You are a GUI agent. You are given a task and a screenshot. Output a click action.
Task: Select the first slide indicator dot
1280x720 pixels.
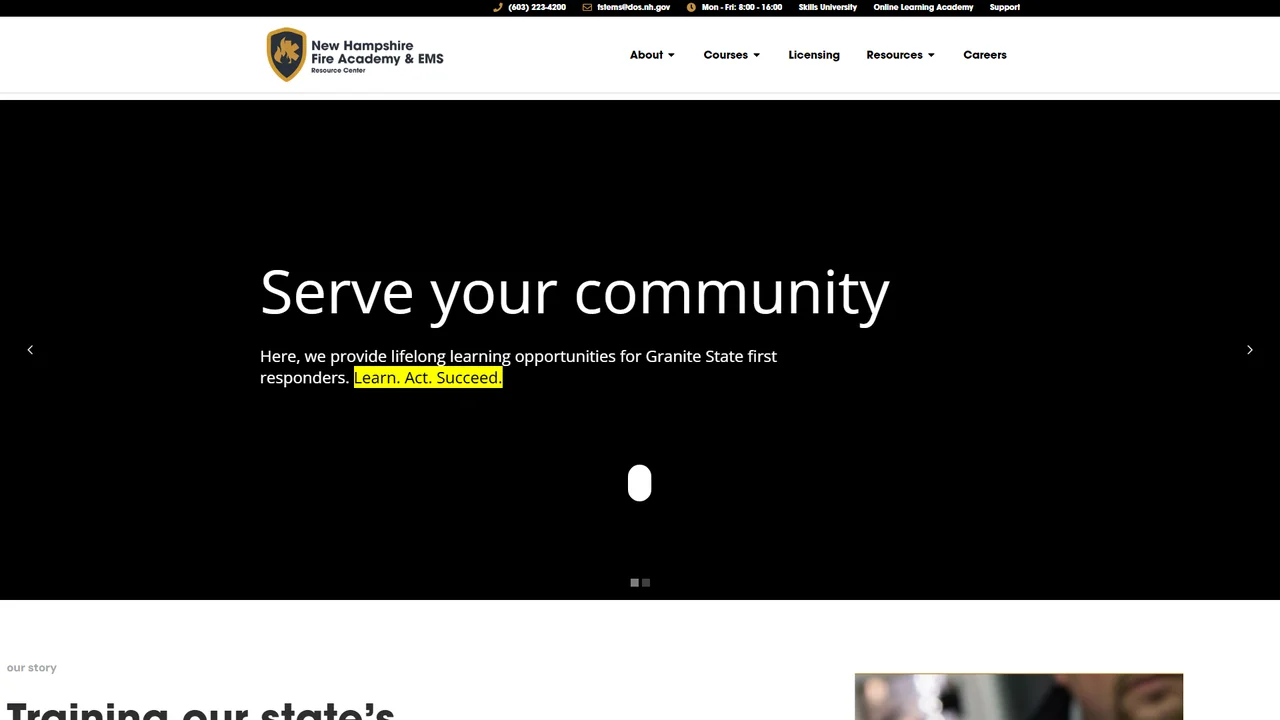pos(634,582)
